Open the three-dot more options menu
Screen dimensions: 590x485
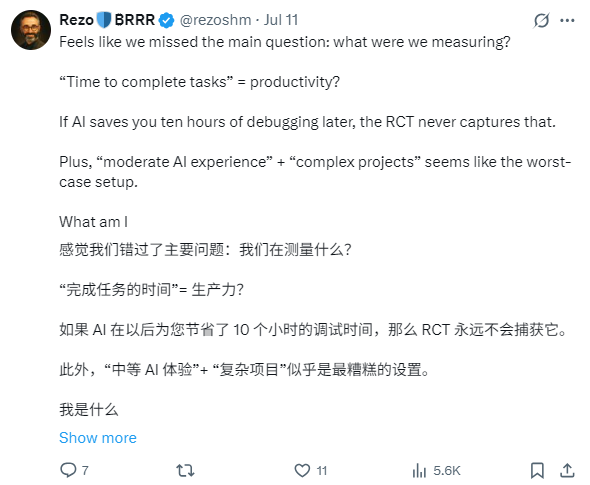(x=567, y=20)
